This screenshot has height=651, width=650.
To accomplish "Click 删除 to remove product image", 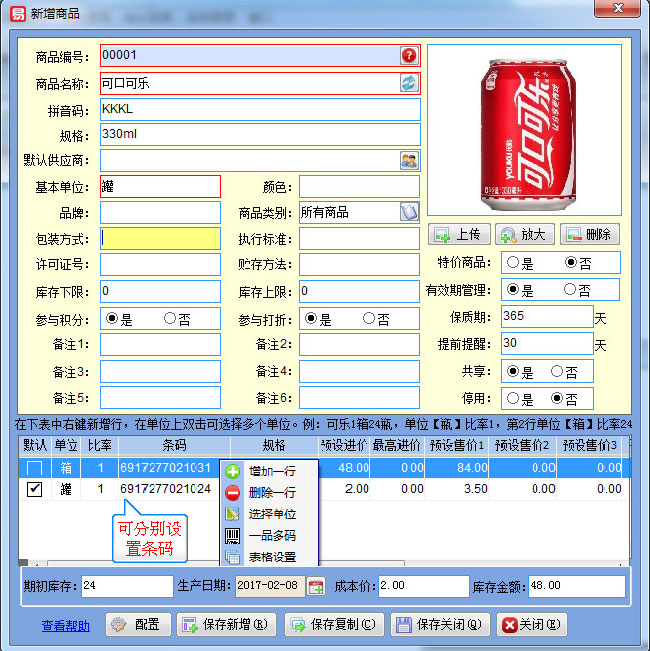I will 588,234.
